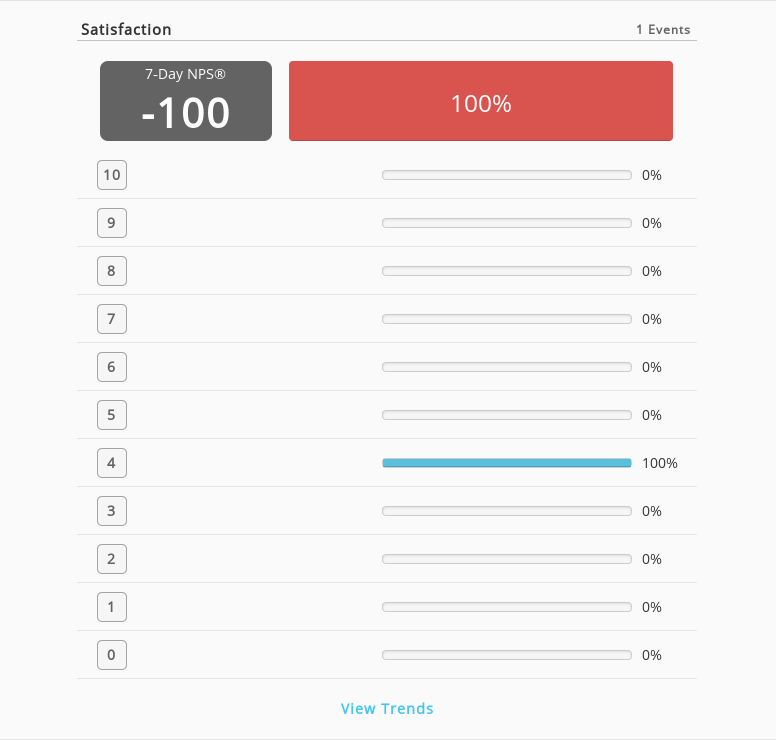Click the red 100% detractors bar
776x740 pixels.
coord(481,101)
